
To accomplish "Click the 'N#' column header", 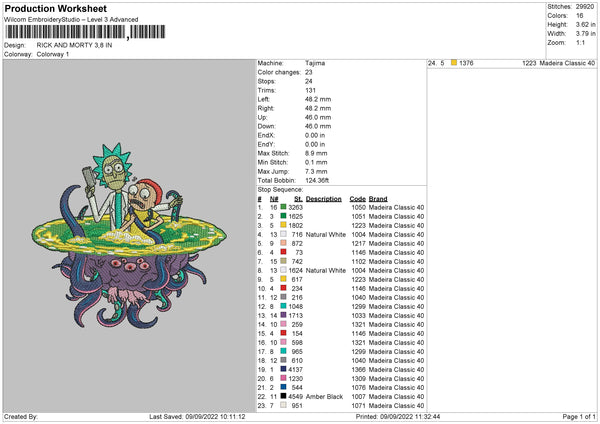I will click(274, 199).
